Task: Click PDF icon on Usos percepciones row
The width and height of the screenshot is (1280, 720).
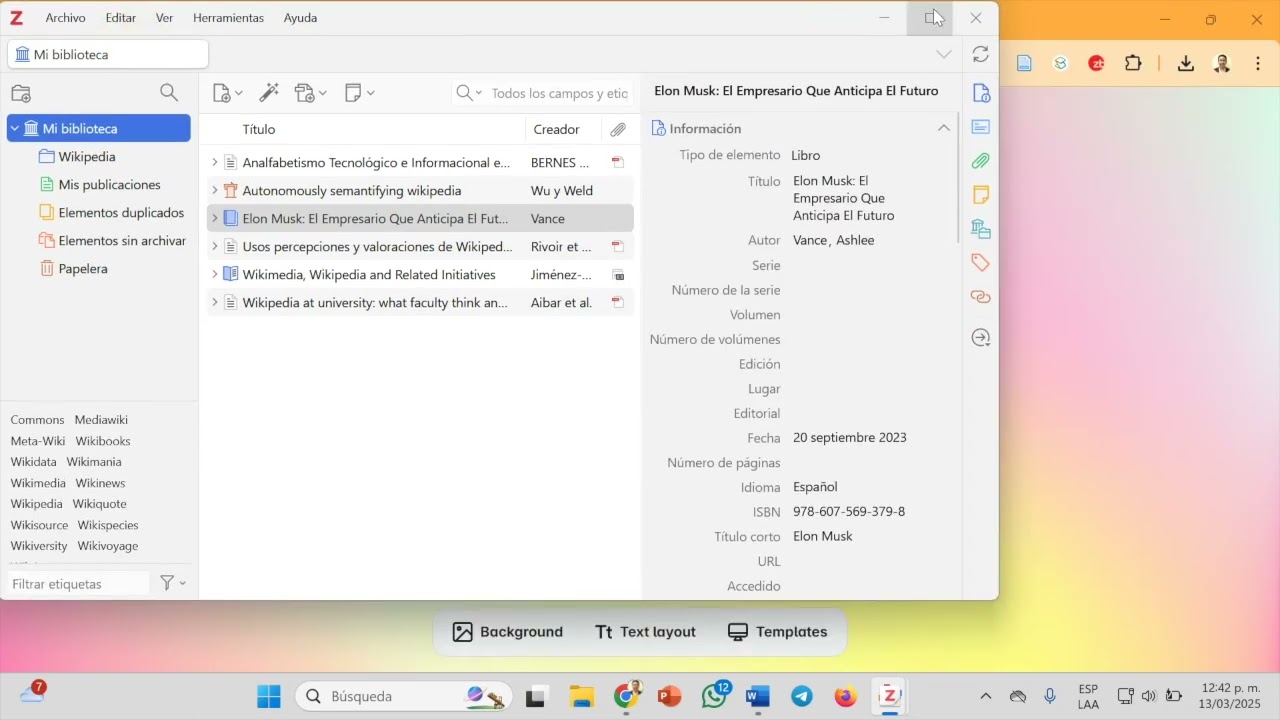Action: [x=618, y=246]
